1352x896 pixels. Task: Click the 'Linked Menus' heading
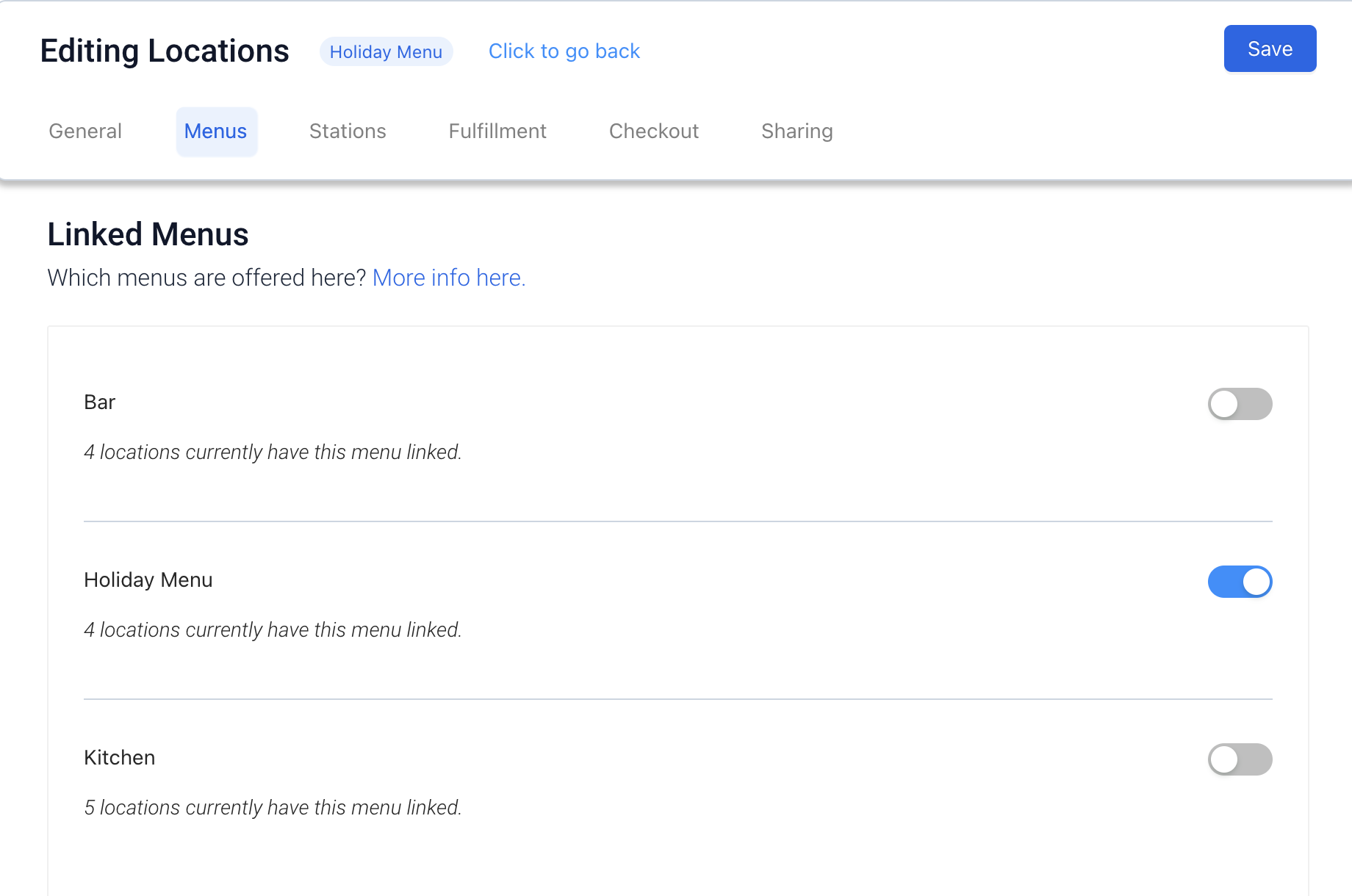click(x=148, y=234)
